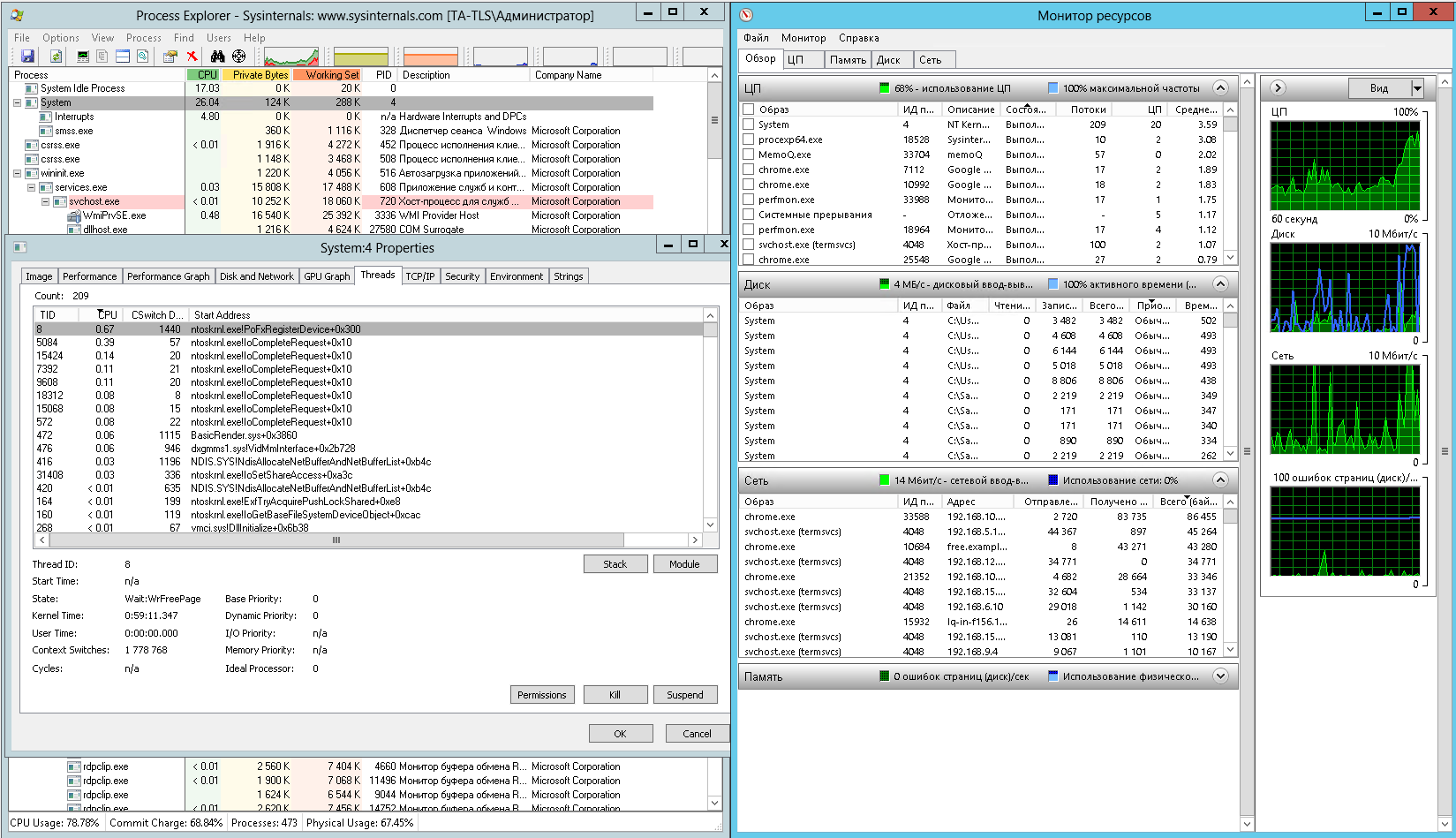
Task: Select the csrss.exe PID 452 process row
Action: (330, 145)
